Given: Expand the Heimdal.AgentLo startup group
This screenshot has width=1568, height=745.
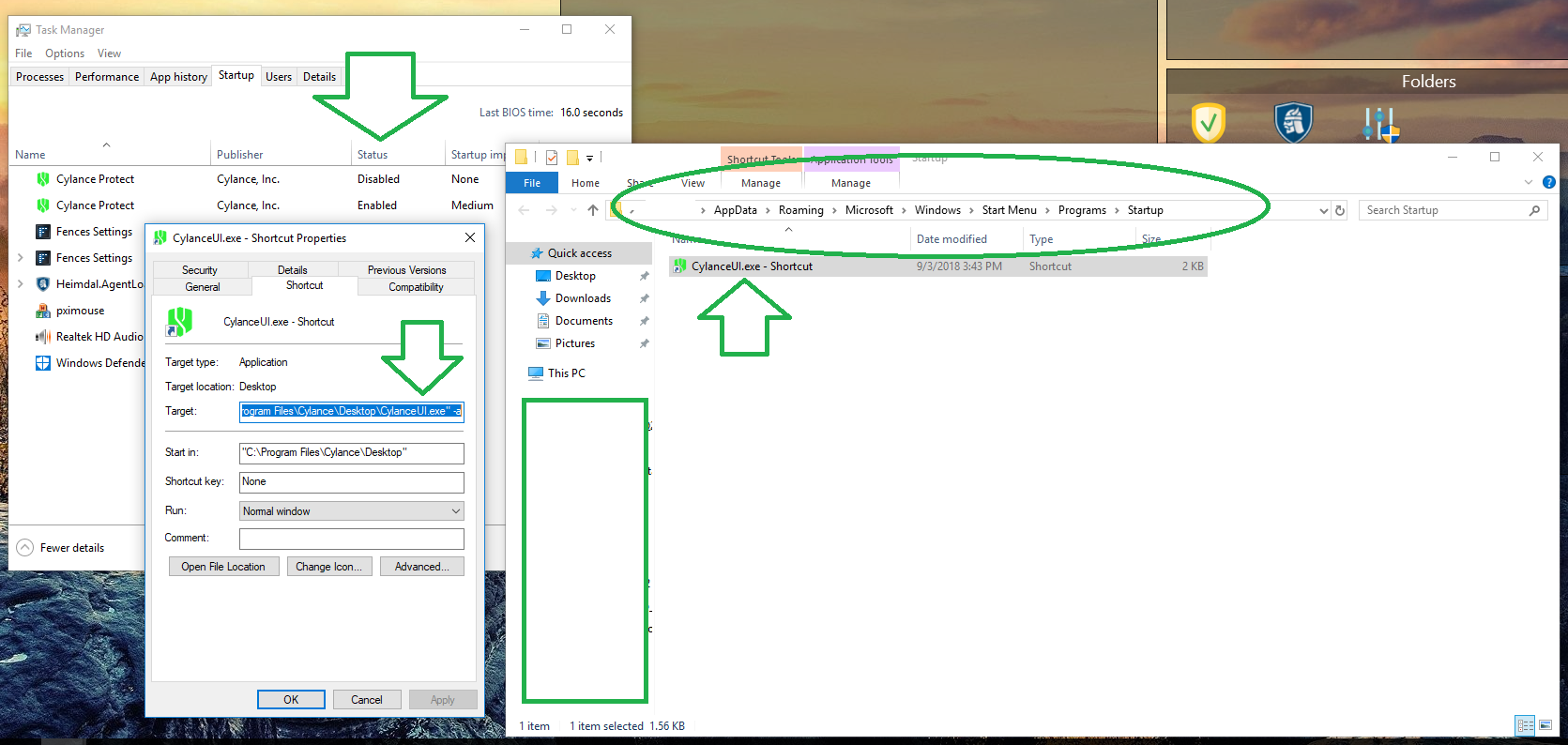Looking at the screenshot, I should pyautogui.click(x=21, y=284).
